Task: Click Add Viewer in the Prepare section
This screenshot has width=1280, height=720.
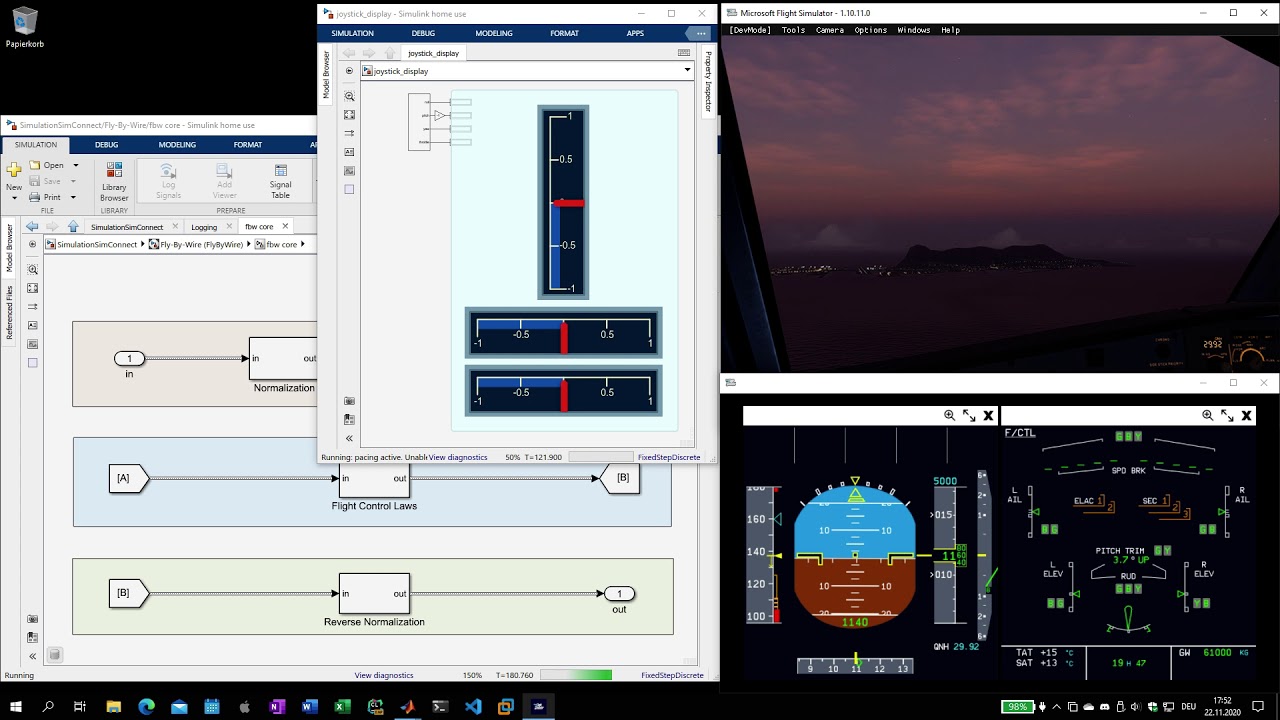Action: 224,181
